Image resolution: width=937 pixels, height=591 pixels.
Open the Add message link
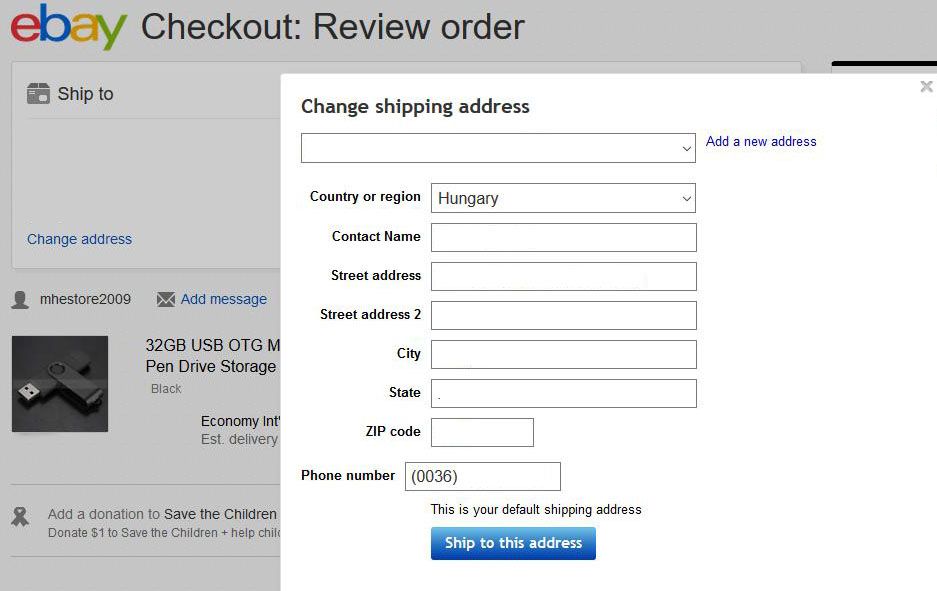point(224,299)
